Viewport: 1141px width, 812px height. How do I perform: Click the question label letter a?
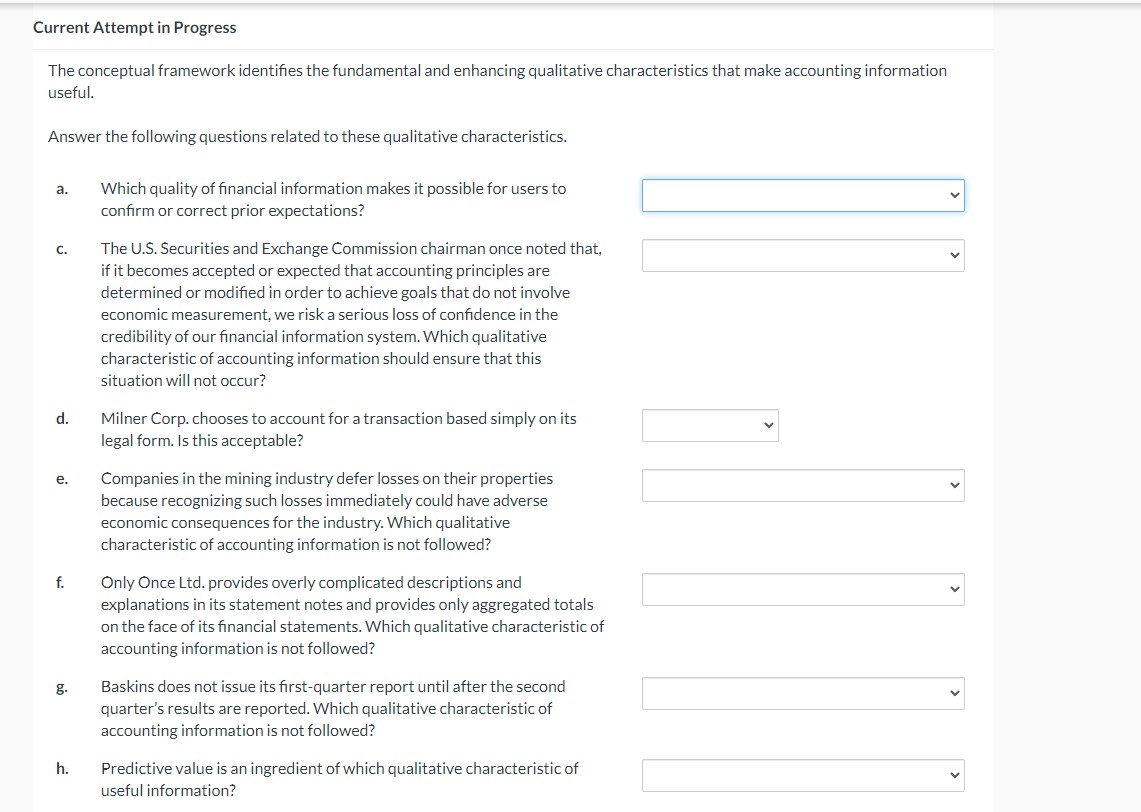tap(62, 188)
